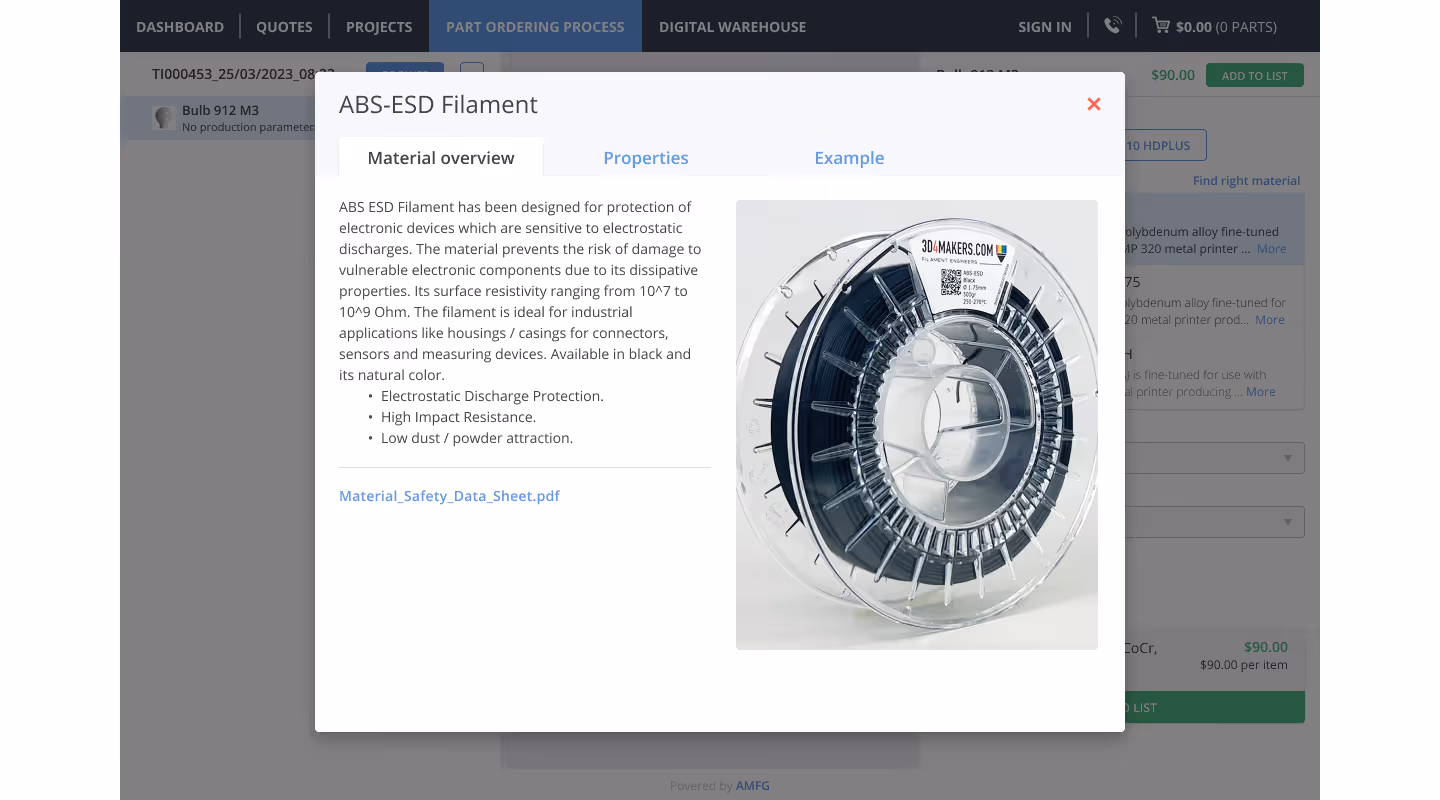This screenshot has width=1440, height=800.
Task: Switch to the Properties tab
Action: 646,157
